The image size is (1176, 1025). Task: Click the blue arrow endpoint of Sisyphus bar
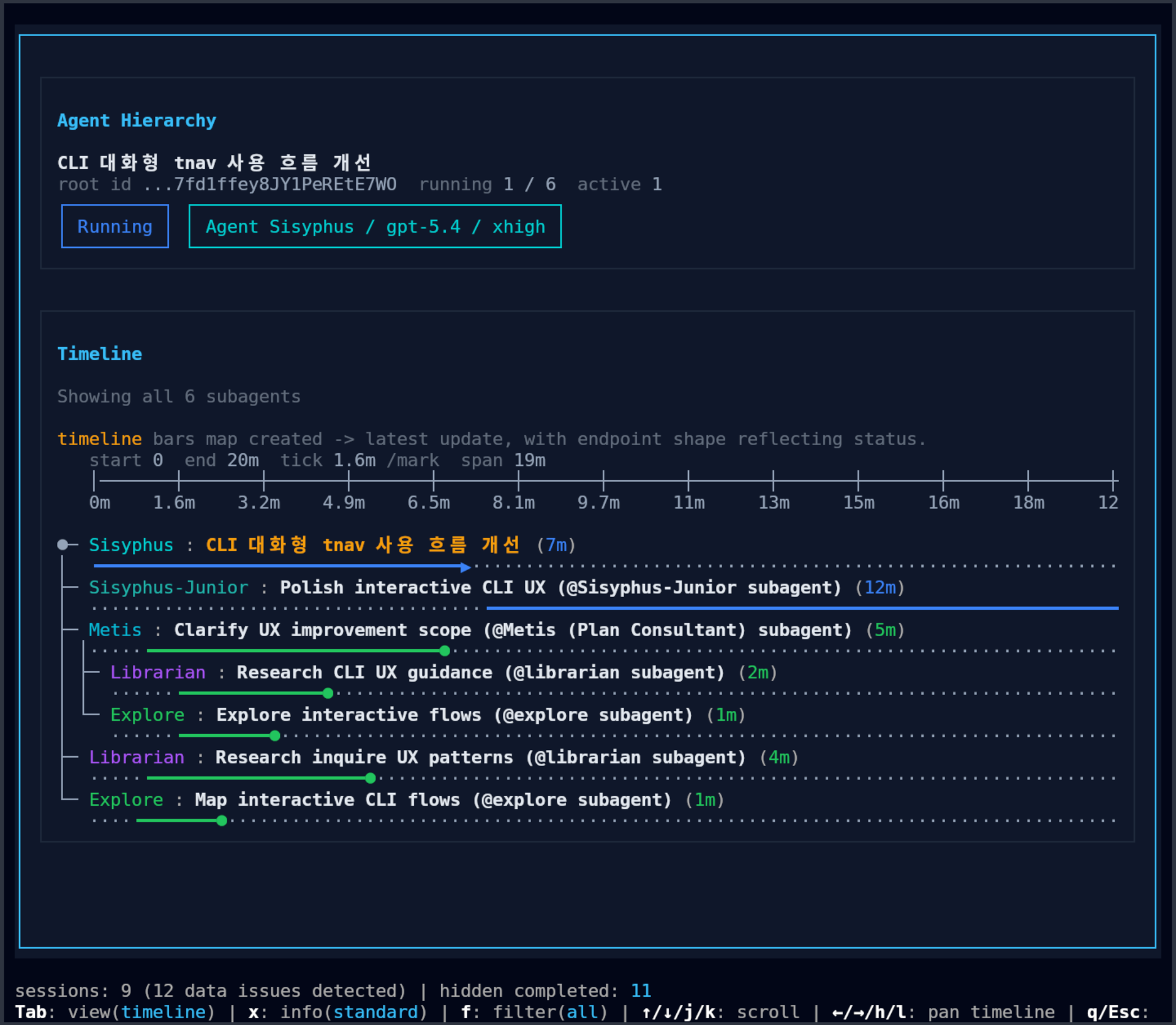pyautogui.click(x=466, y=567)
